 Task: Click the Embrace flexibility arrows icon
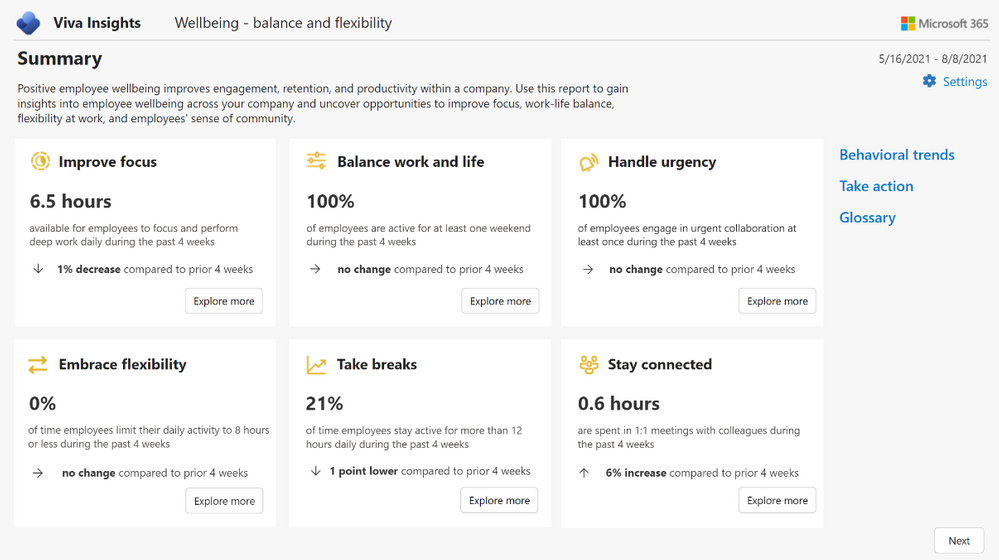click(38, 364)
